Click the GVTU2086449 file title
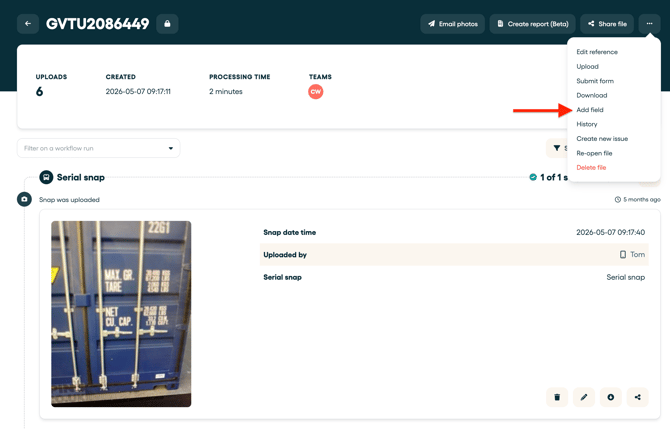The width and height of the screenshot is (670, 429). click(x=97, y=24)
